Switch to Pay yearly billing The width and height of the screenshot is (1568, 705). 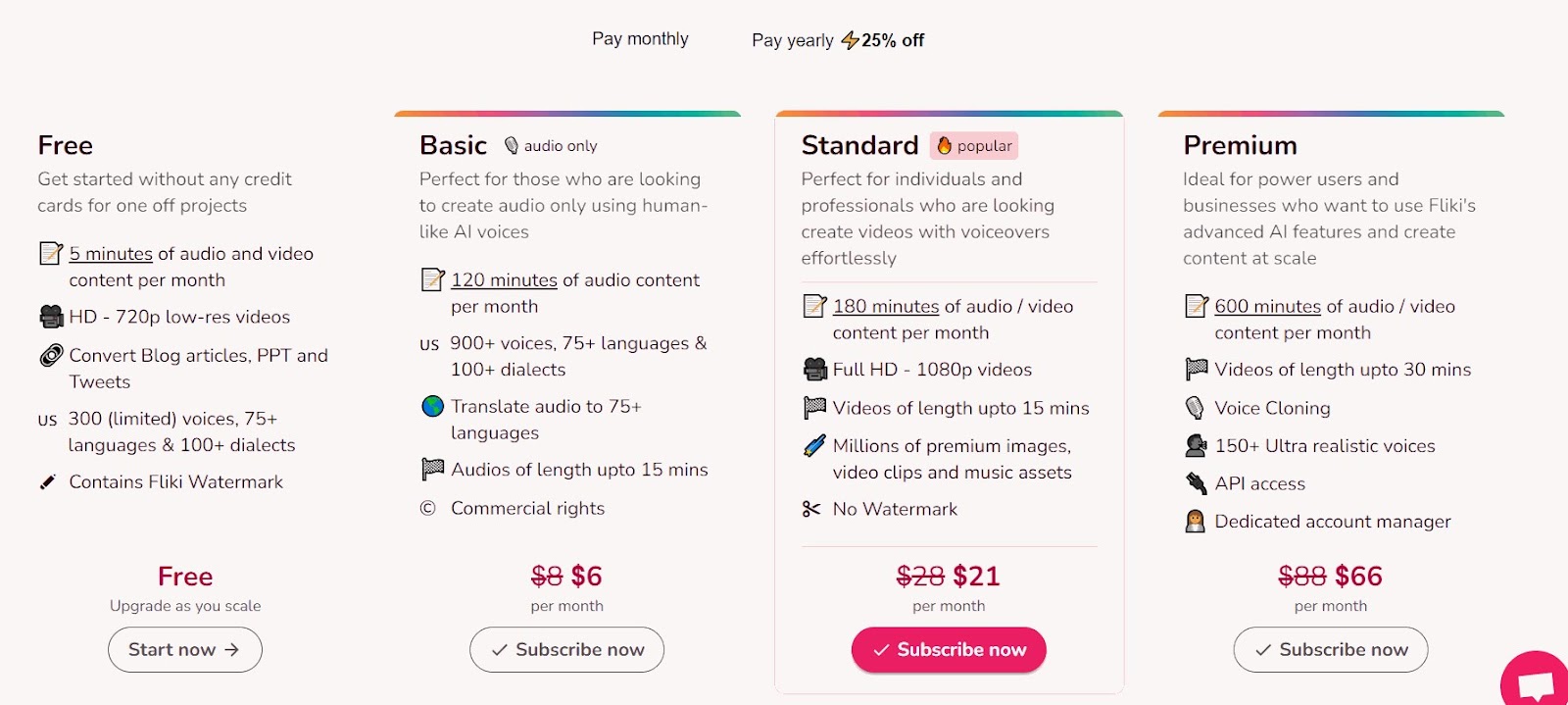click(x=837, y=40)
